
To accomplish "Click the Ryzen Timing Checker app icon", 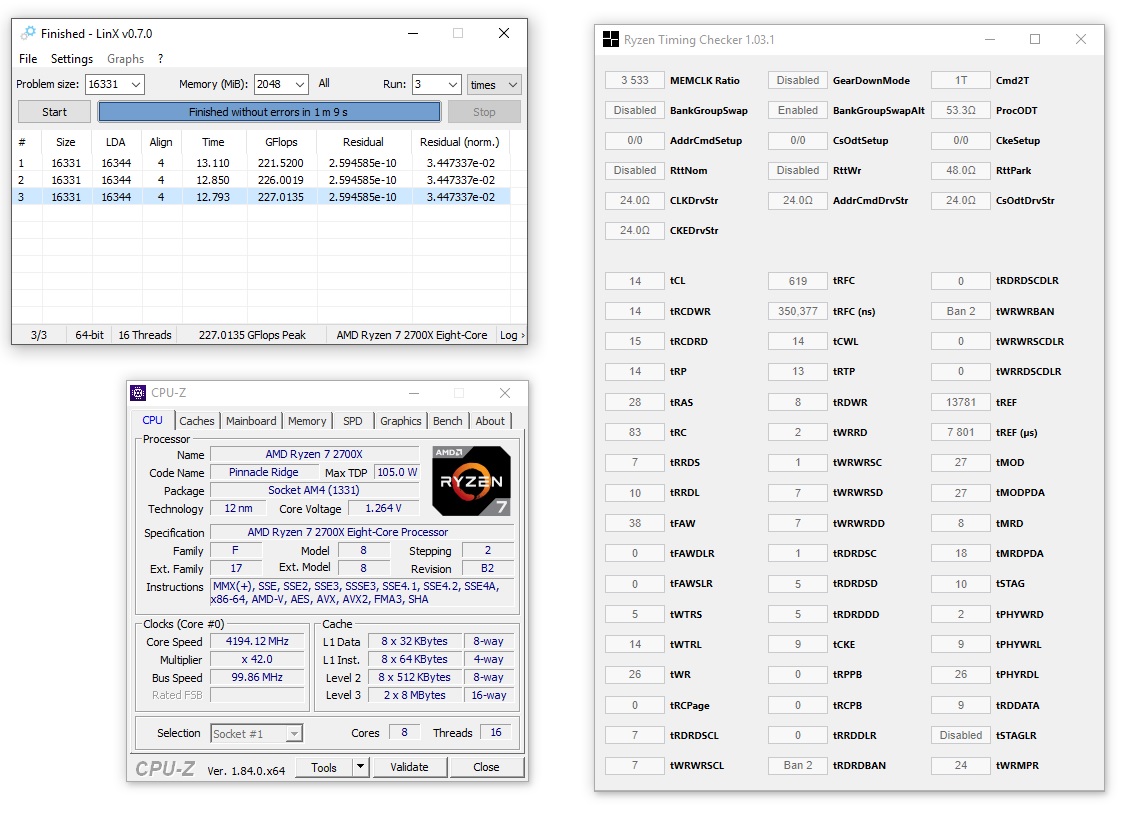I will coord(611,39).
